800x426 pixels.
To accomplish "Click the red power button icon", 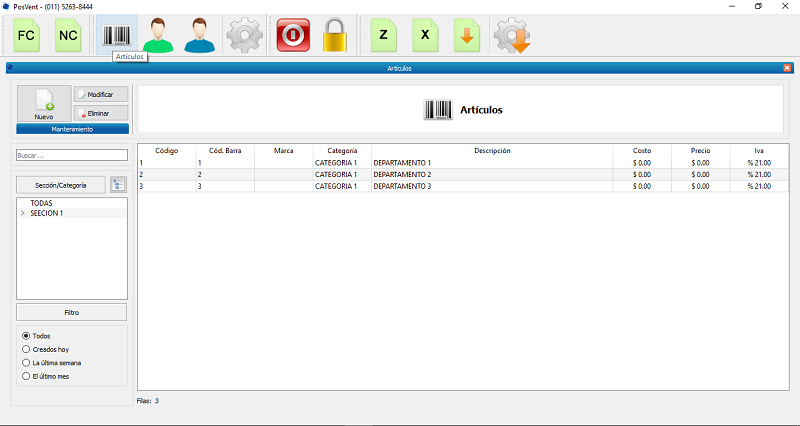I will 293,35.
